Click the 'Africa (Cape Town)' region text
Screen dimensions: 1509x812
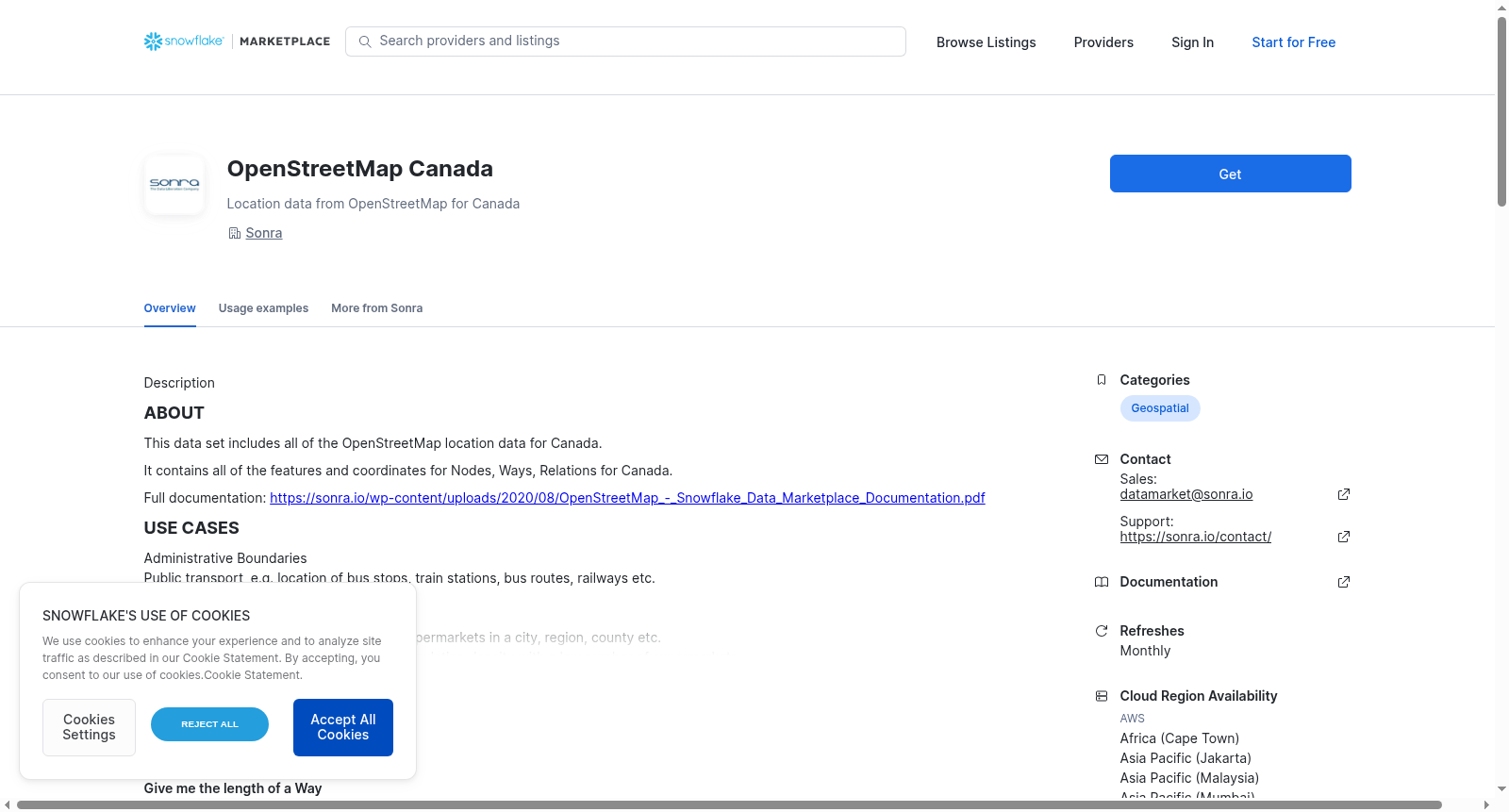[1179, 738]
